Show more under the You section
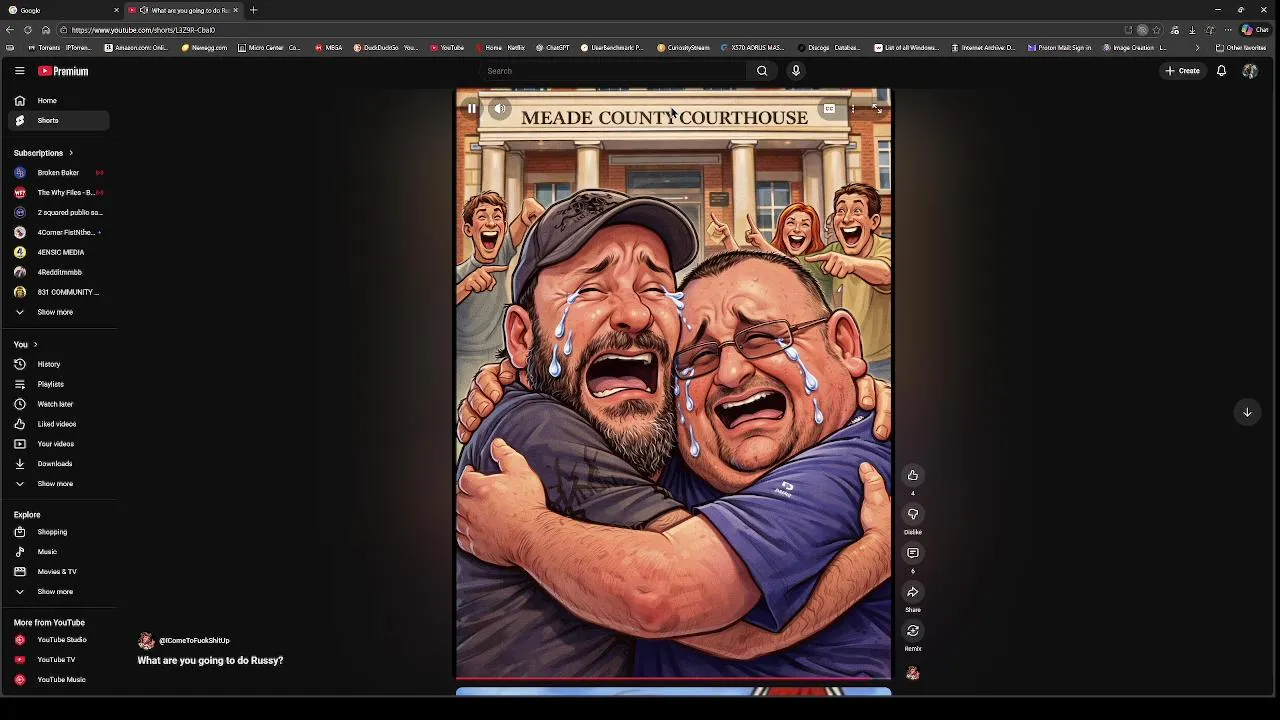 click(x=59, y=484)
